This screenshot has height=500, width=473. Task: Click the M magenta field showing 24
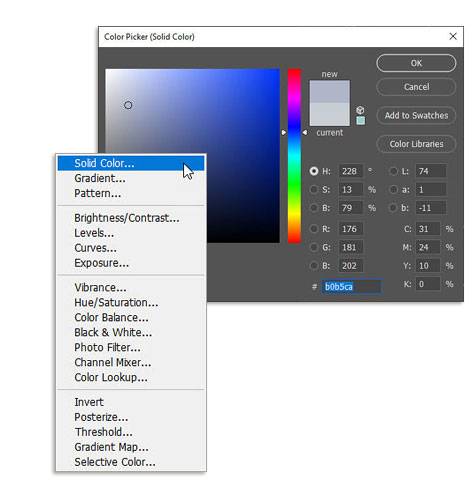click(x=428, y=247)
